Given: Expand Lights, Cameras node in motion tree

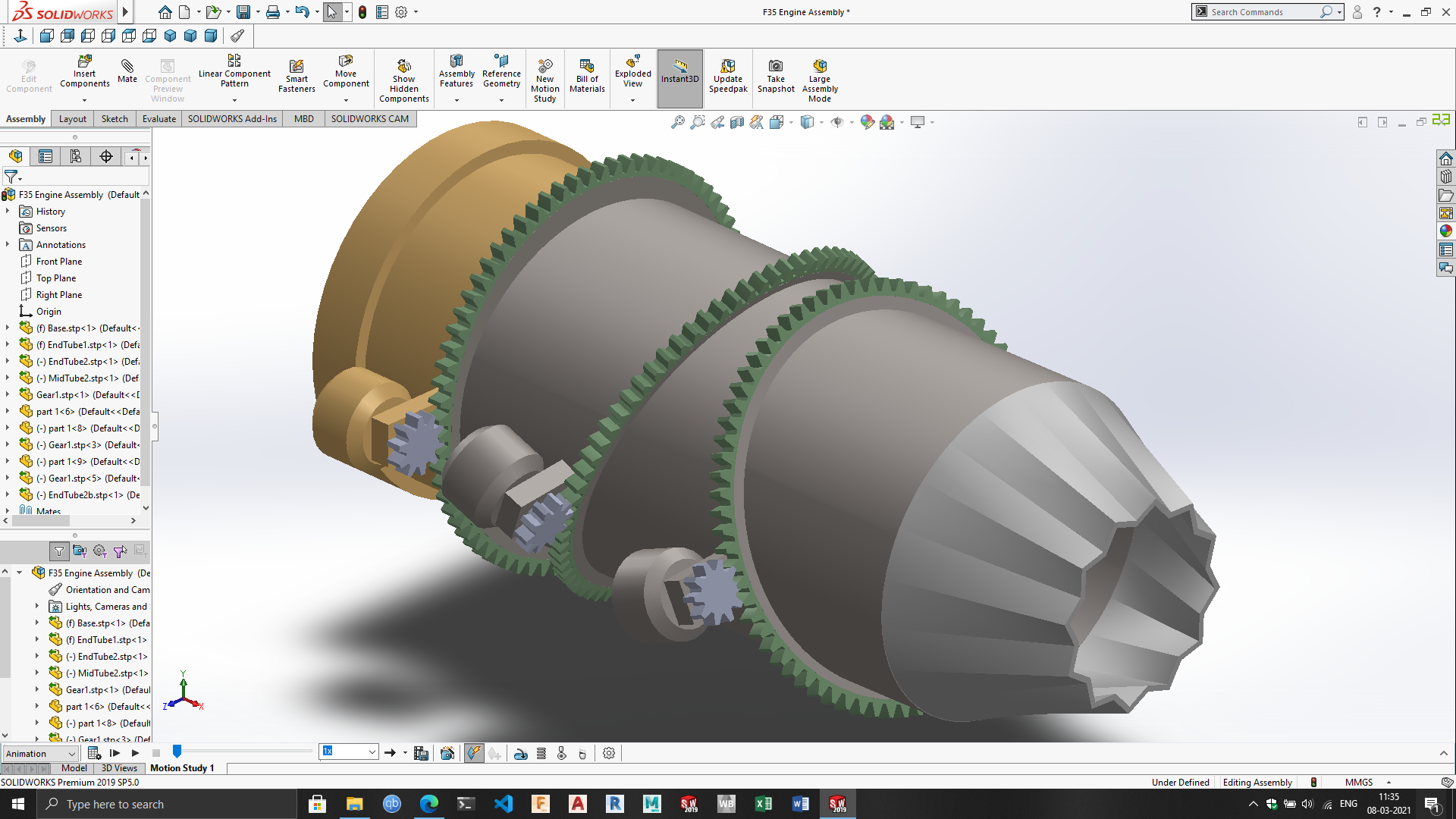Looking at the screenshot, I should click(37, 606).
